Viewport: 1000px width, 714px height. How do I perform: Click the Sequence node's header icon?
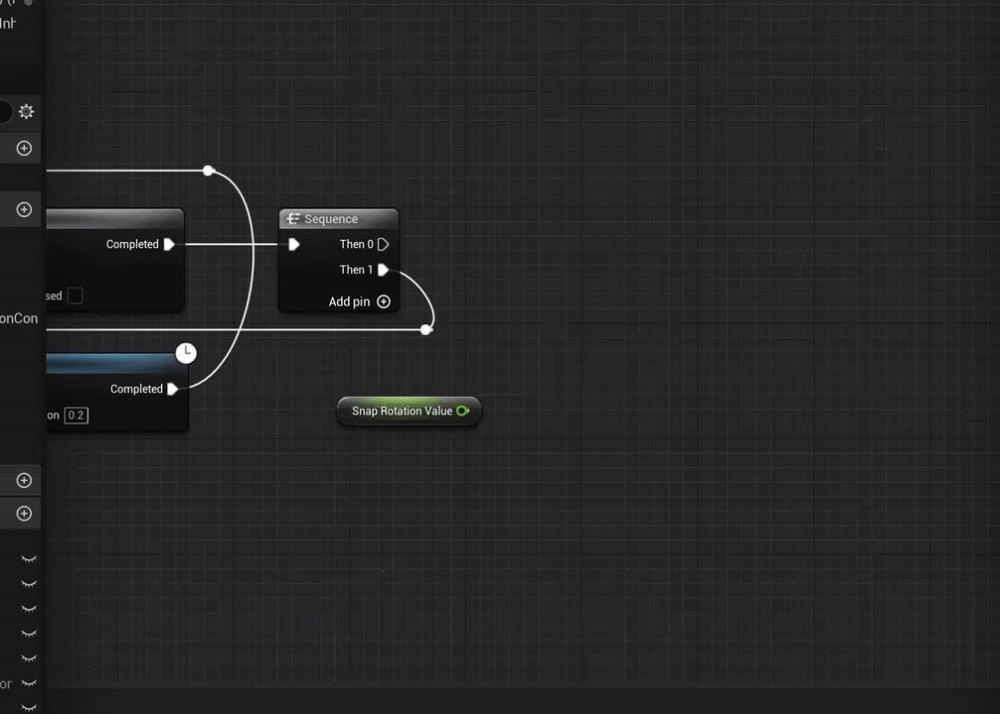[x=293, y=219]
